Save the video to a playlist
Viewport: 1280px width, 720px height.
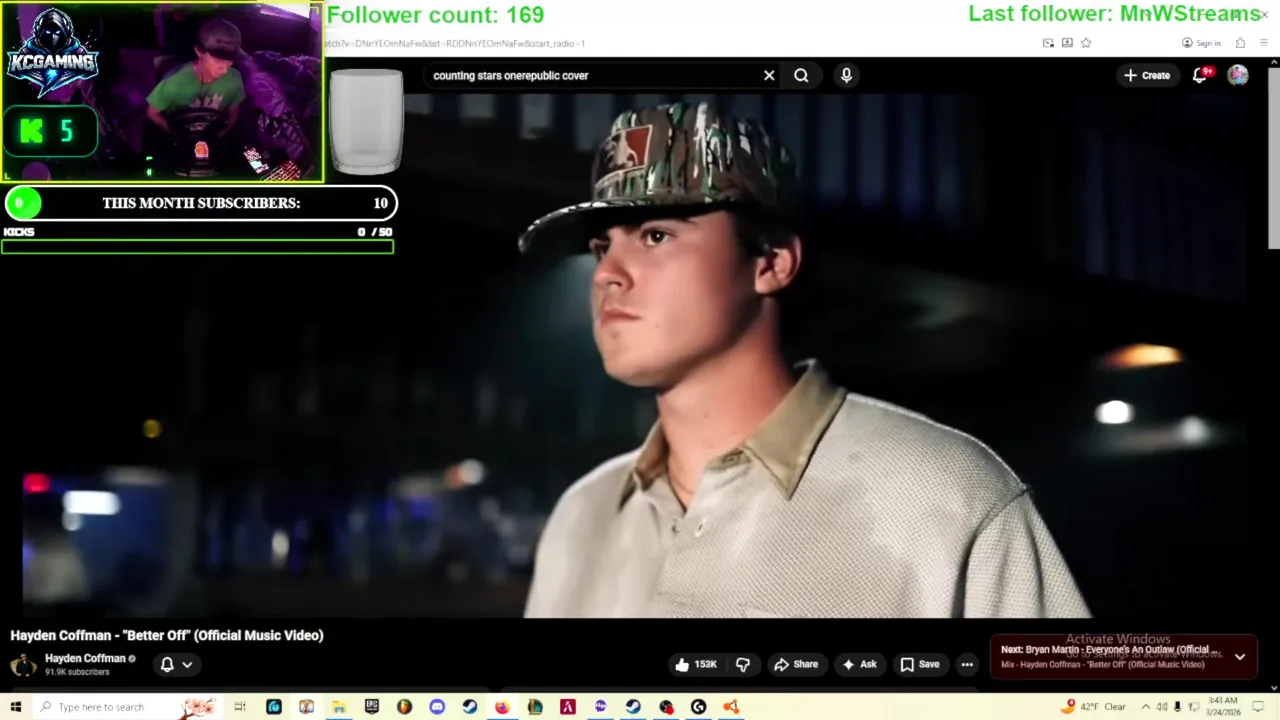pos(920,664)
